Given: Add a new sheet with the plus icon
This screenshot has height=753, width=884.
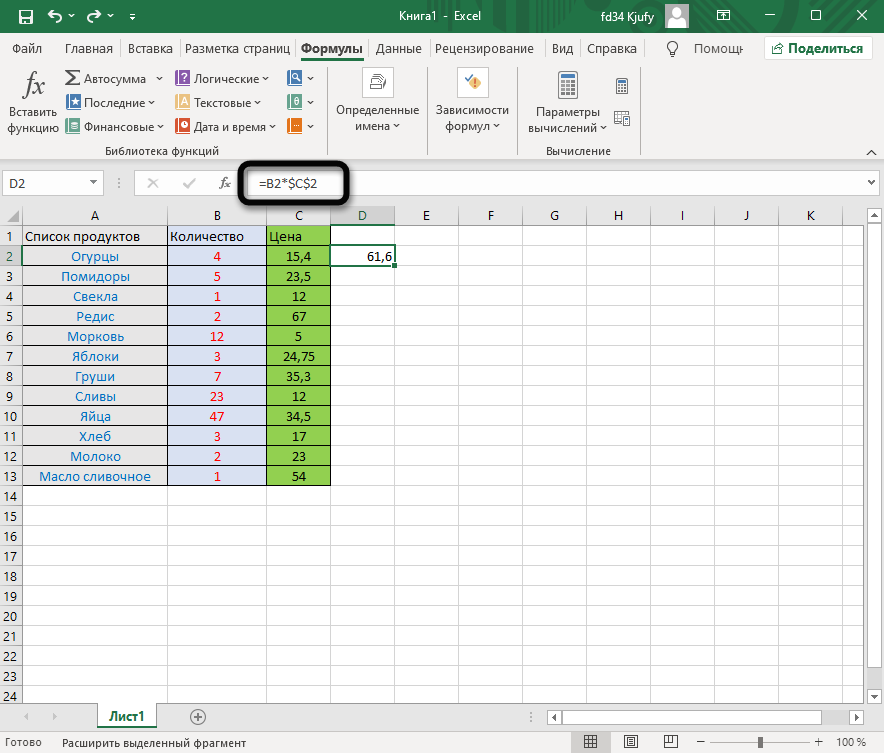Looking at the screenshot, I should click(x=198, y=716).
